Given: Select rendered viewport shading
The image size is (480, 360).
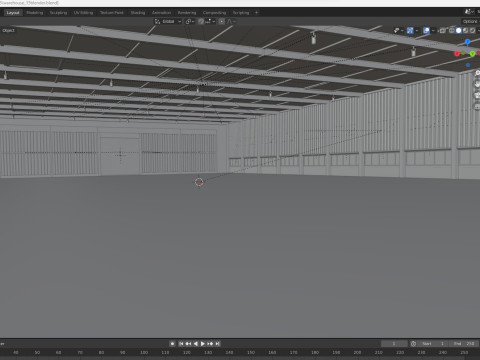Looking at the screenshot, I should [x=472, y=30].
